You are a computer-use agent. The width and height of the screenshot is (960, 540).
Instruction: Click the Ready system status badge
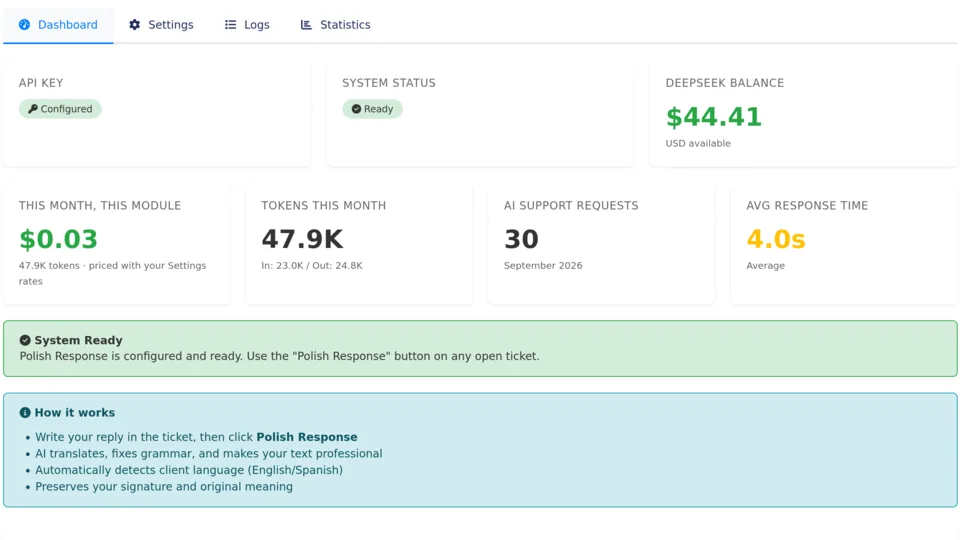372,109
